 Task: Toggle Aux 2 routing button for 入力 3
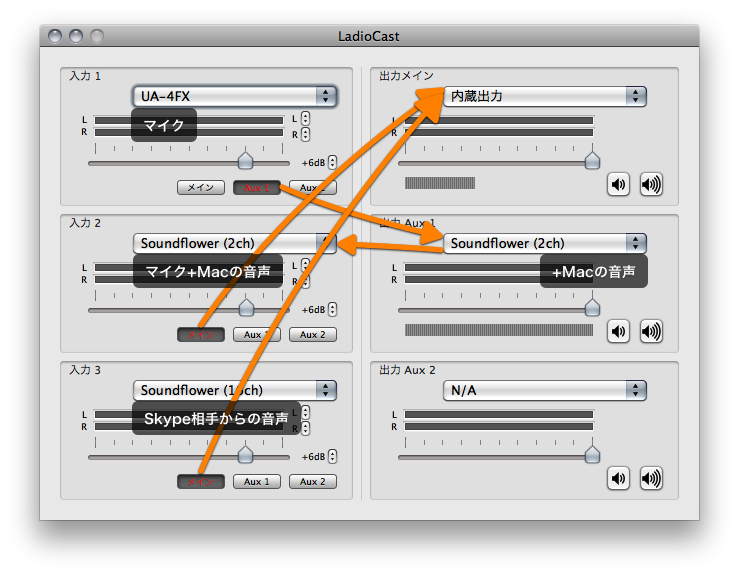[312, 482]
